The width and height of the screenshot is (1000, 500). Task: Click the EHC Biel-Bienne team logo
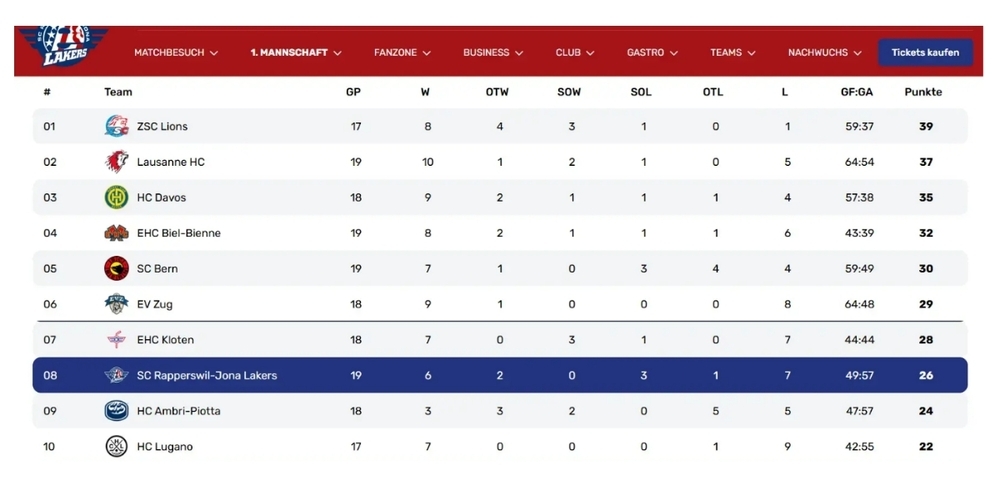tap(117, 233)
